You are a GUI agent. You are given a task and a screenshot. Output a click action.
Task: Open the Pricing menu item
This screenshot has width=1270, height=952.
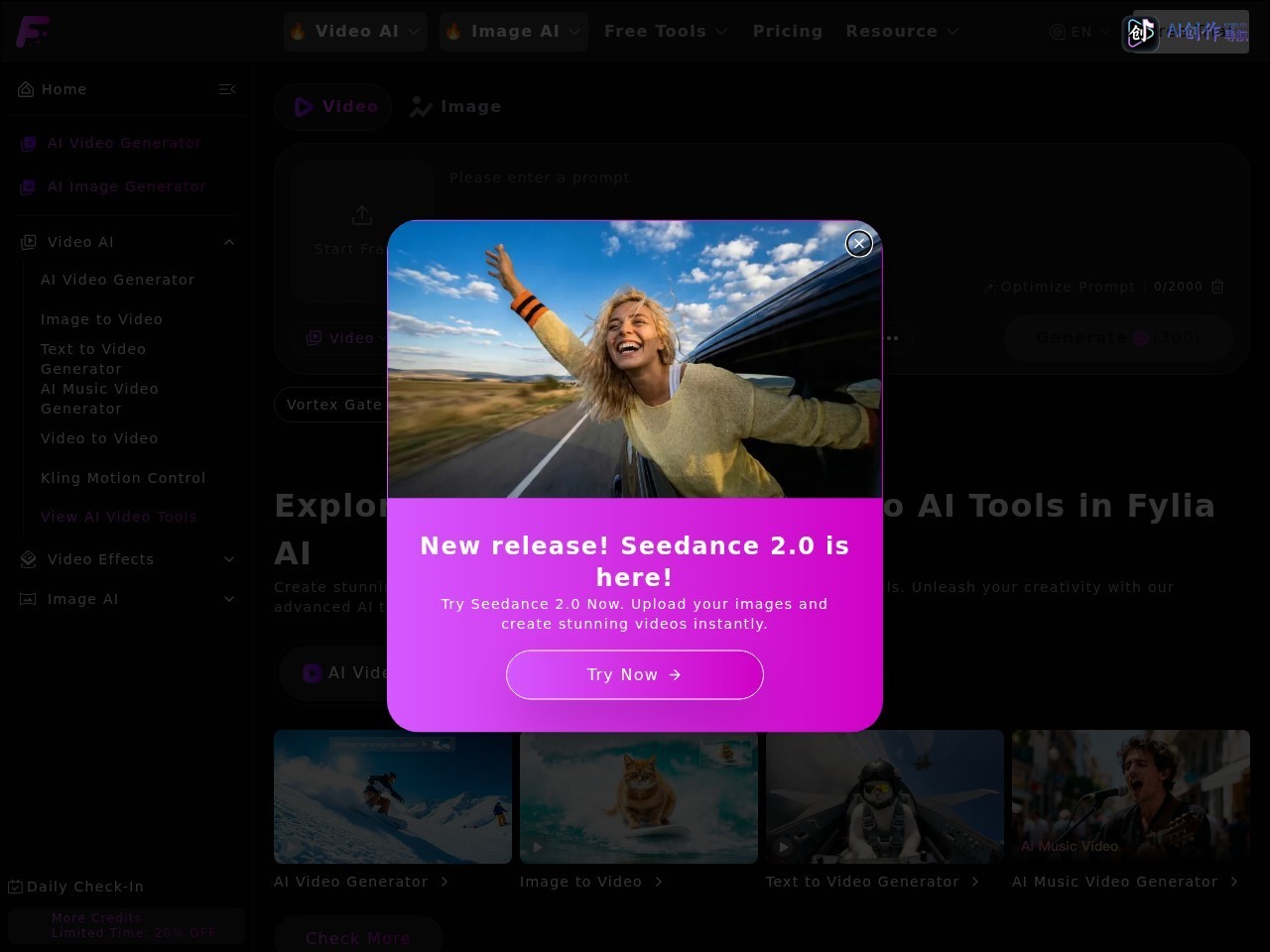(x=788, y=32)
